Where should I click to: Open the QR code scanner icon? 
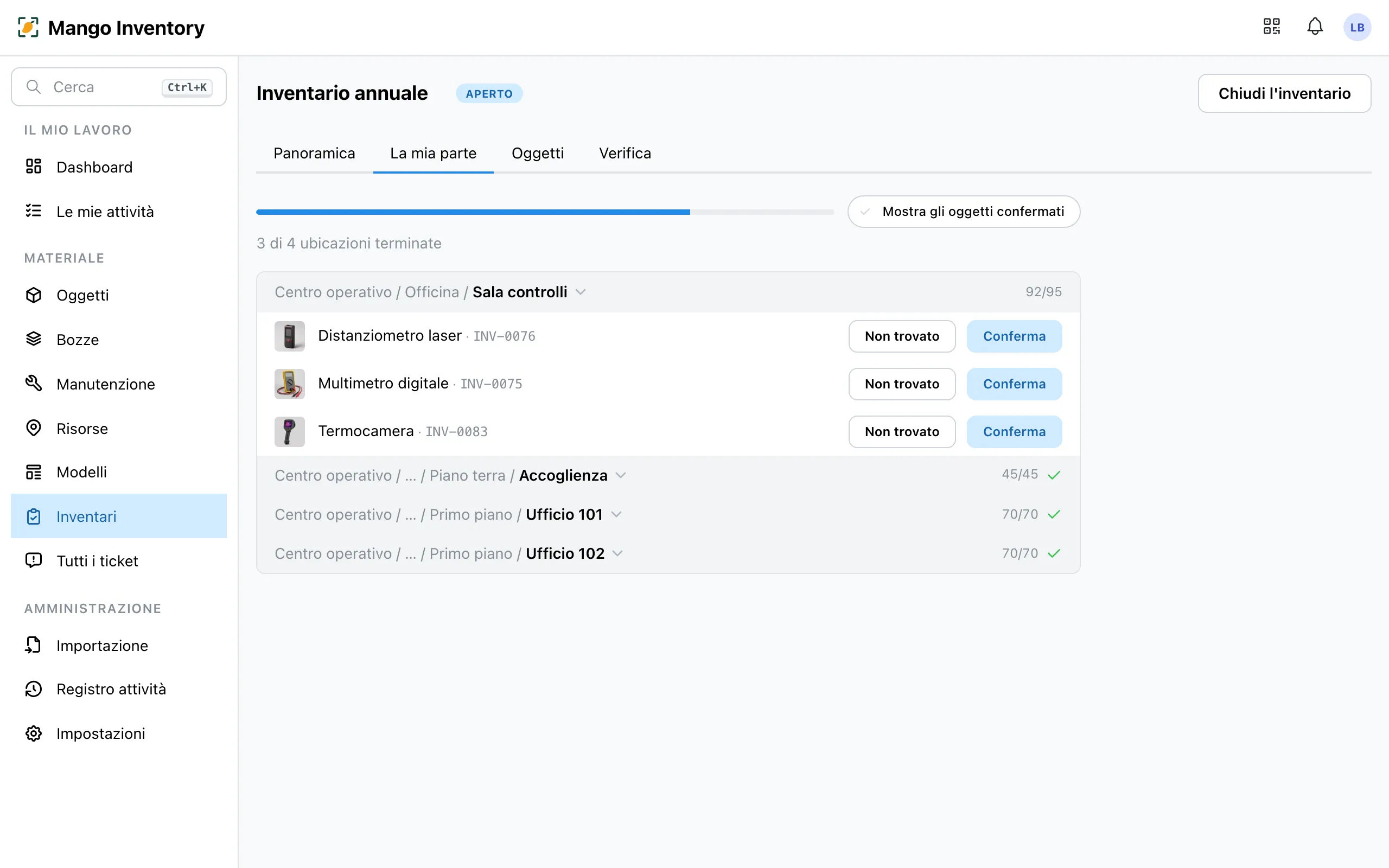tap(1271, 27)
